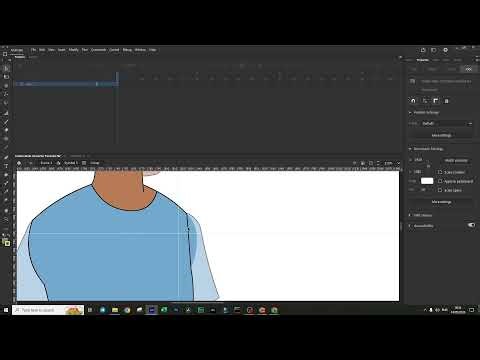Image resolution: width=480 pixels, height=360 pixels.
Task: Switch to the Doc tab in Properties
Action: [469, 69]
